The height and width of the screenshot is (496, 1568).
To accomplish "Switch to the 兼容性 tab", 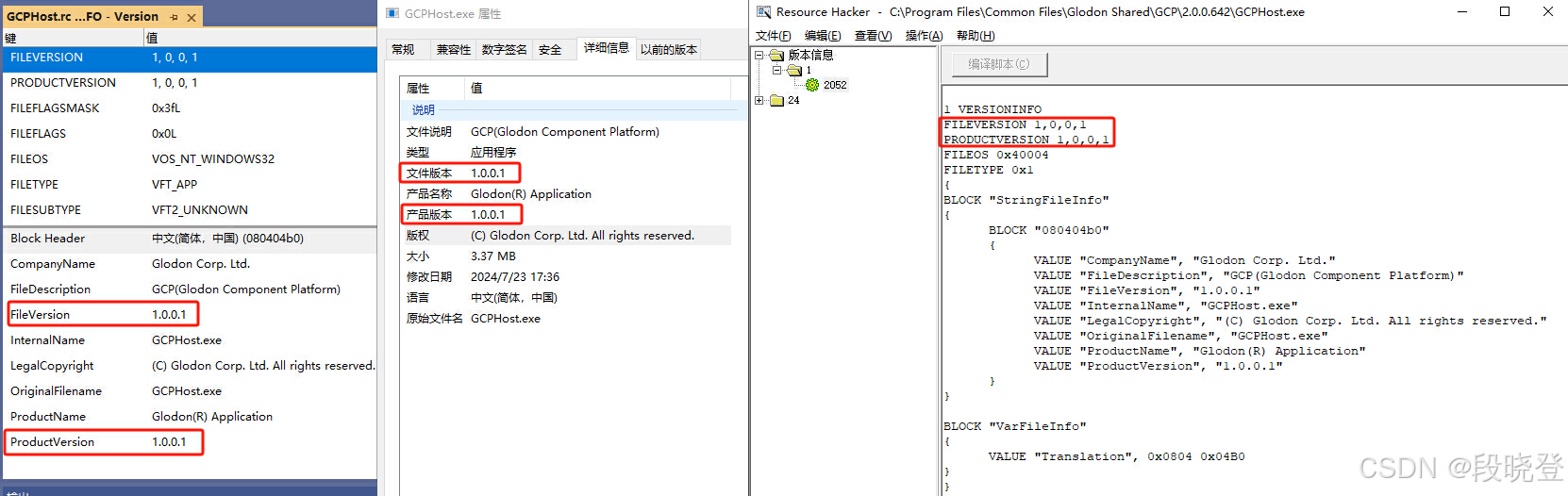I will pyautogui.click(x=454, y=50).
